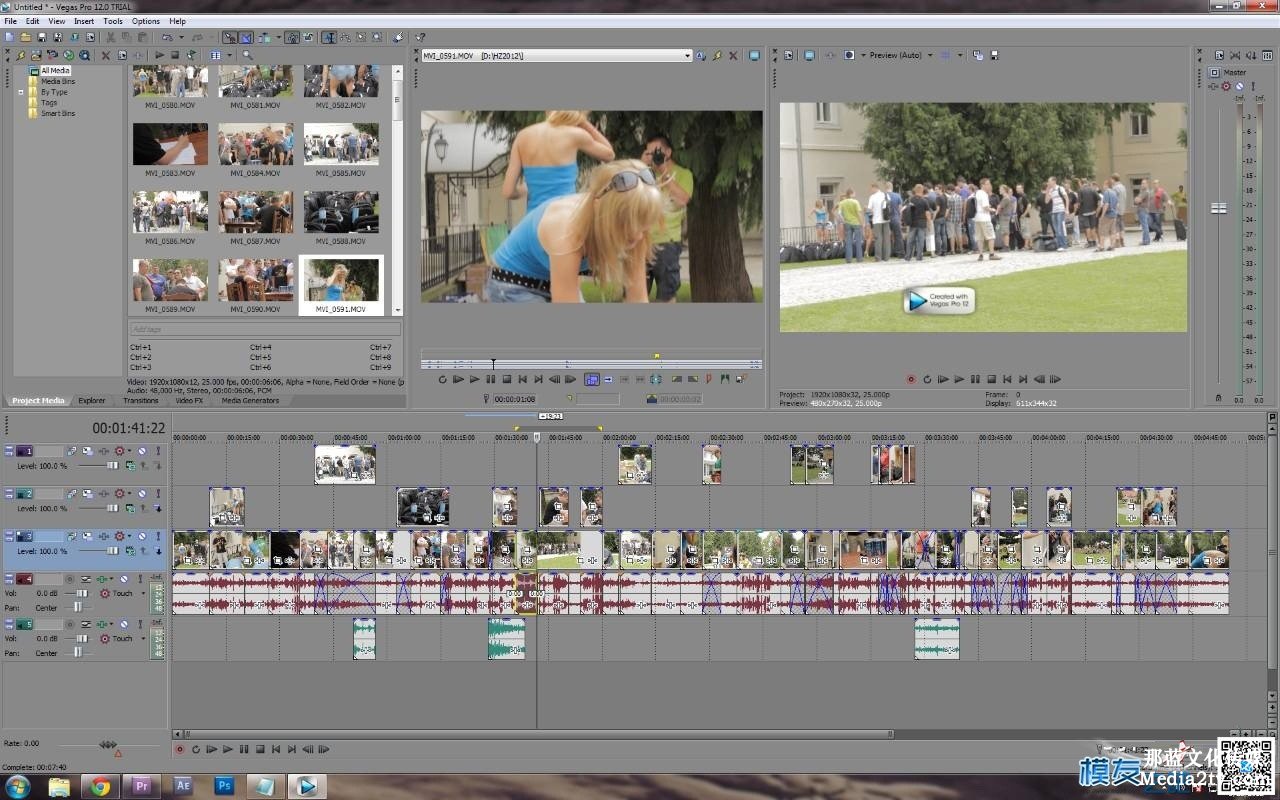Screen dimensions: 1280x800
Task: Switch to the Transitions tab
Action: tap(140, 400)
